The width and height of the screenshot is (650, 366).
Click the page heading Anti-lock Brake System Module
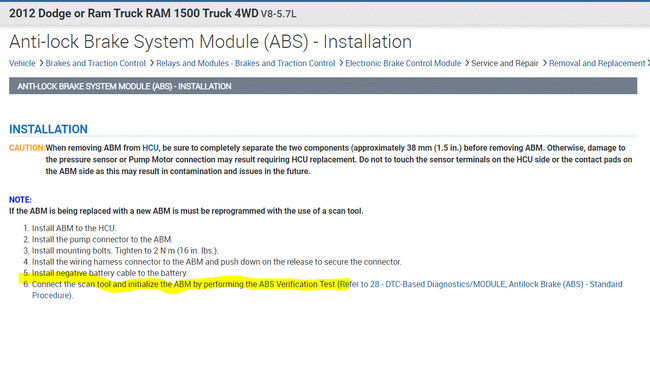pyautogui.click(x=210, y=42)
